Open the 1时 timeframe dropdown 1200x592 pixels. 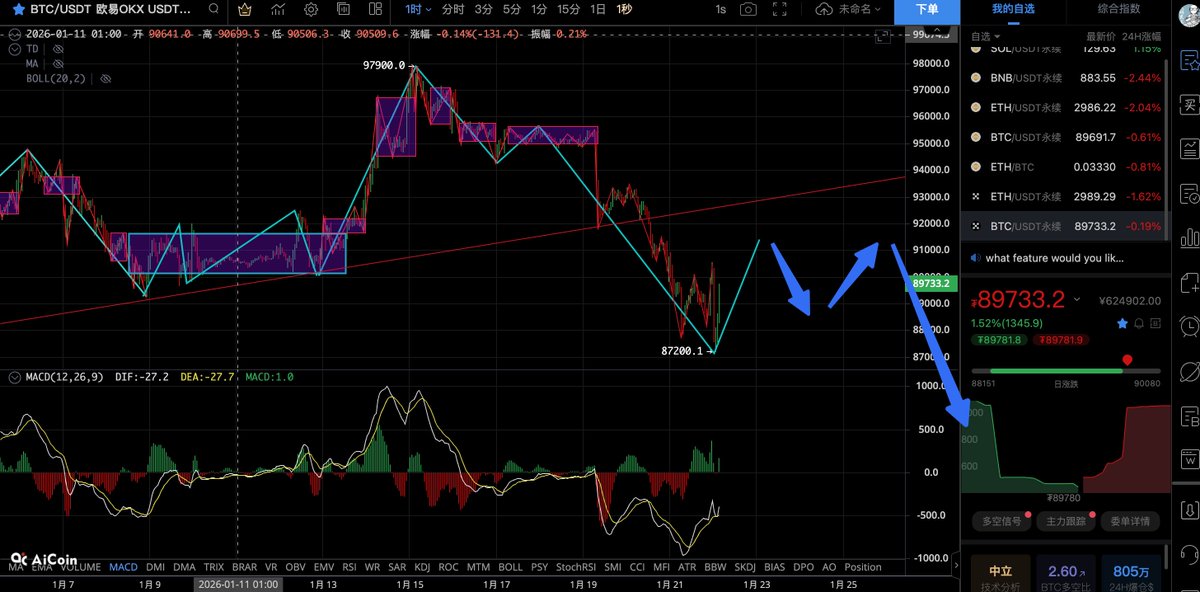417,9
